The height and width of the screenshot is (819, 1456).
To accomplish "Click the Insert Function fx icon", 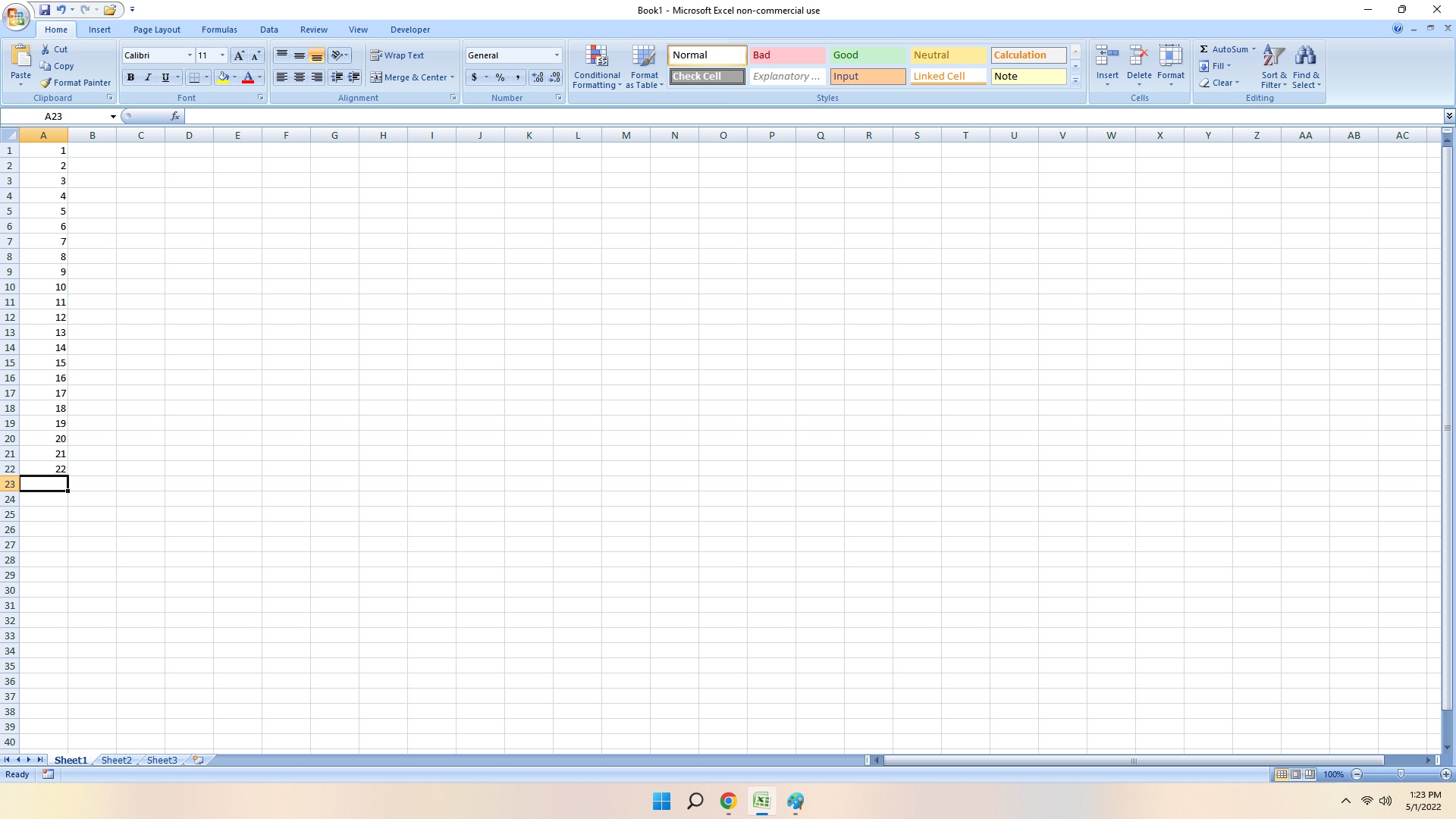I will 175,116.
